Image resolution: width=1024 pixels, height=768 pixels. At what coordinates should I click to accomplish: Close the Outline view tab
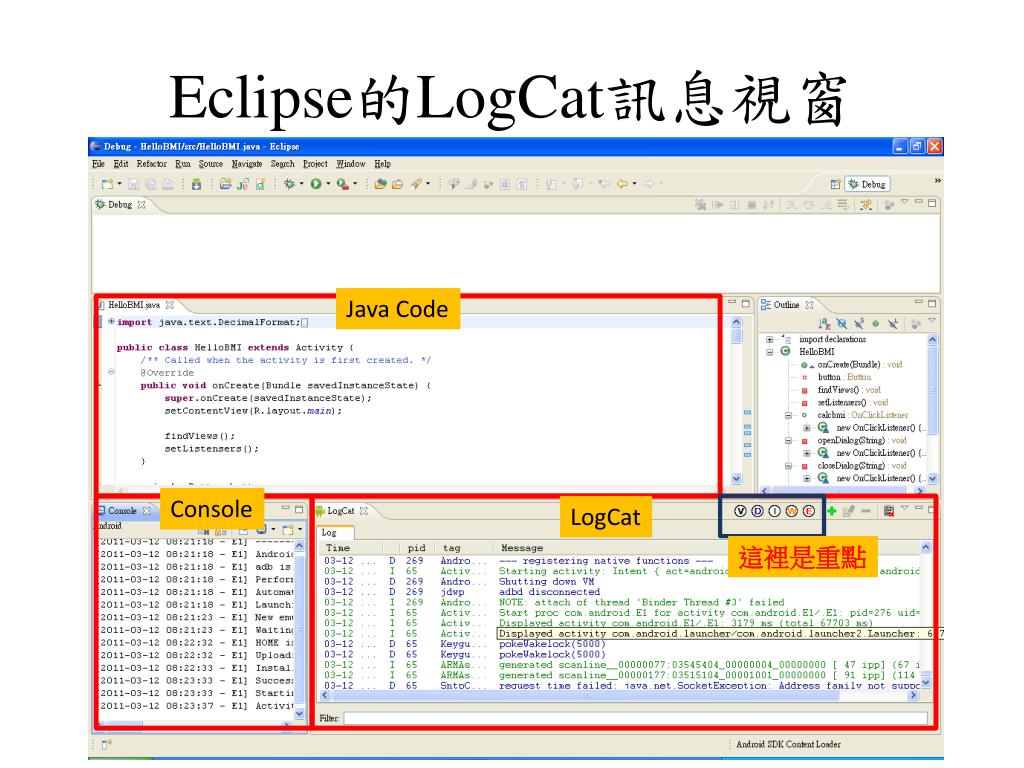point(809,305)
